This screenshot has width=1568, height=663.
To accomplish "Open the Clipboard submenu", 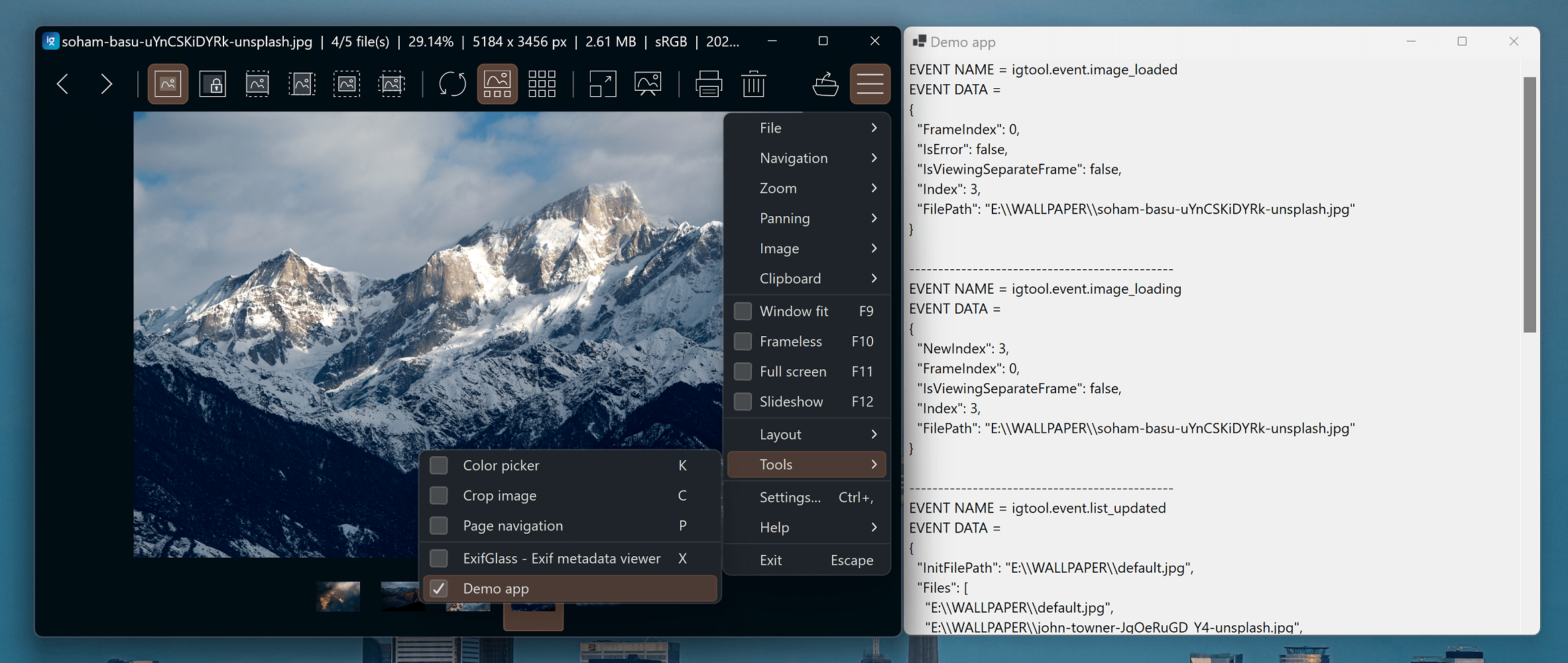I will (806, 278).
